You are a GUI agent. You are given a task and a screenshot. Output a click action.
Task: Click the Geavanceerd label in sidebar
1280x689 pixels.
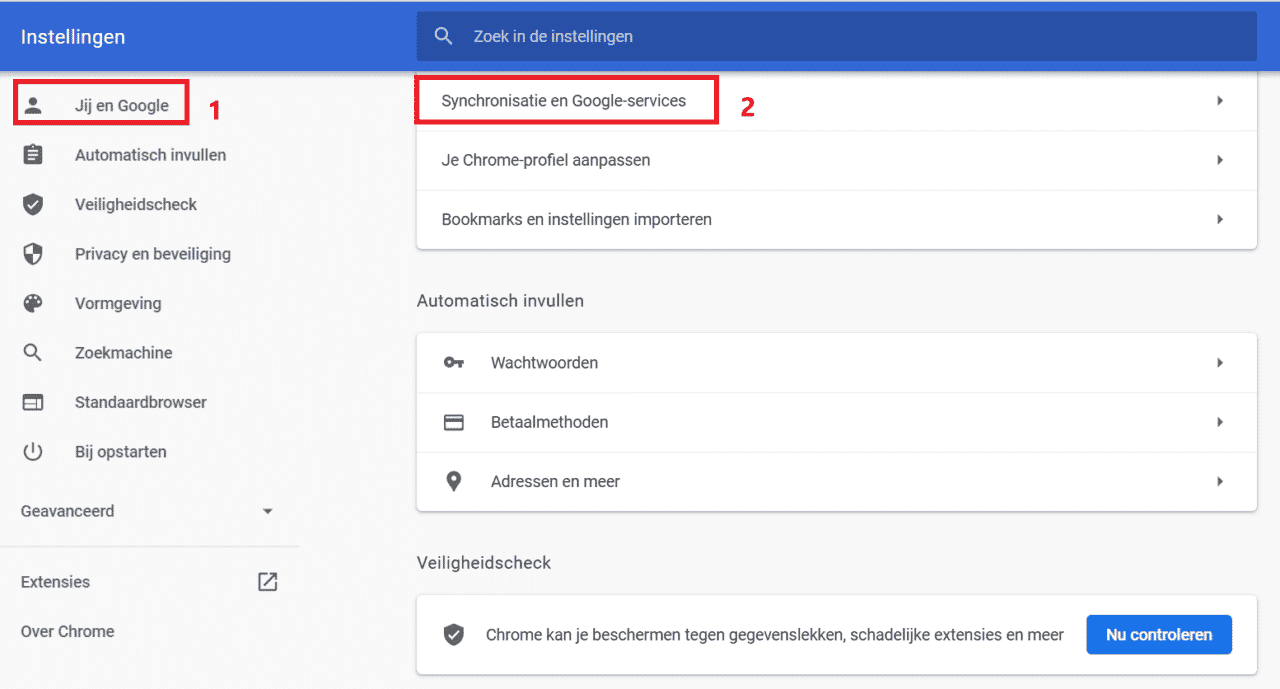(67, 511)
